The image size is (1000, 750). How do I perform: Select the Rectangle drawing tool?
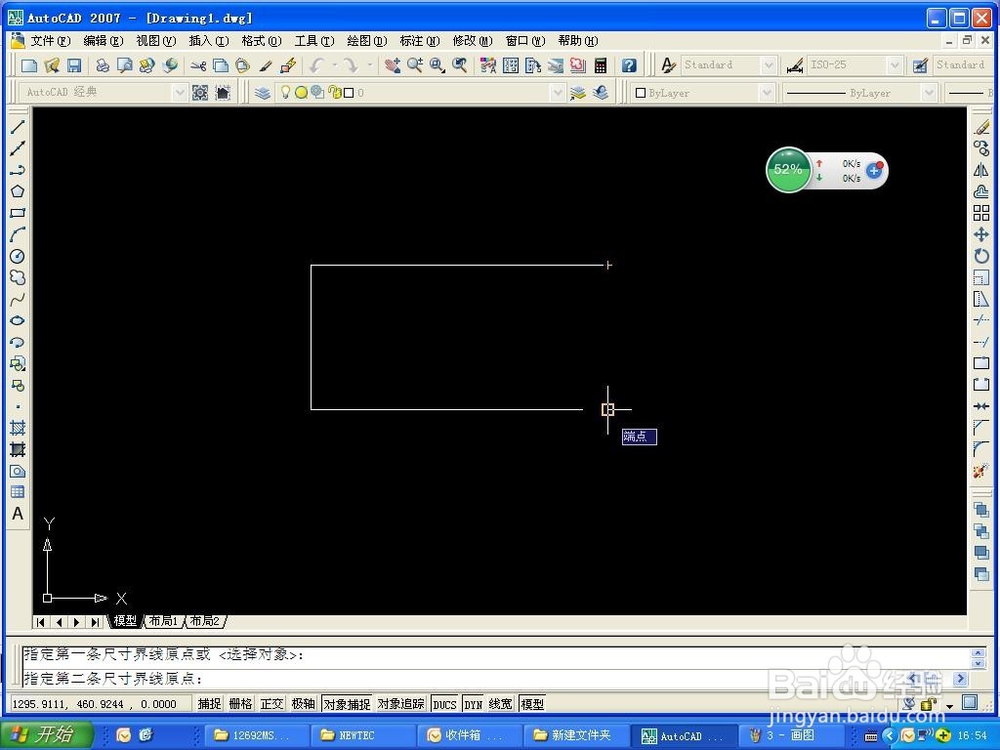point(17,213)
